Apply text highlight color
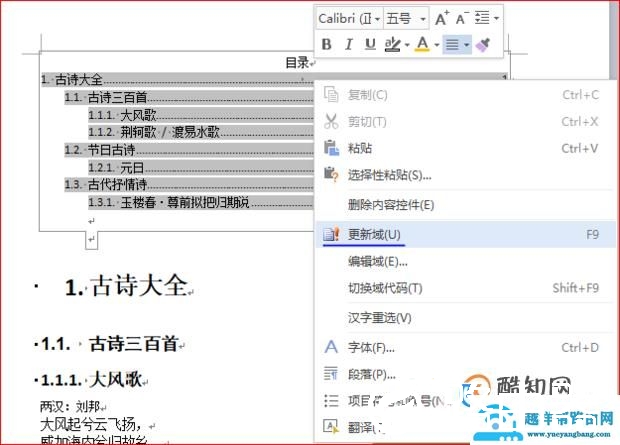 coord(393,44)
